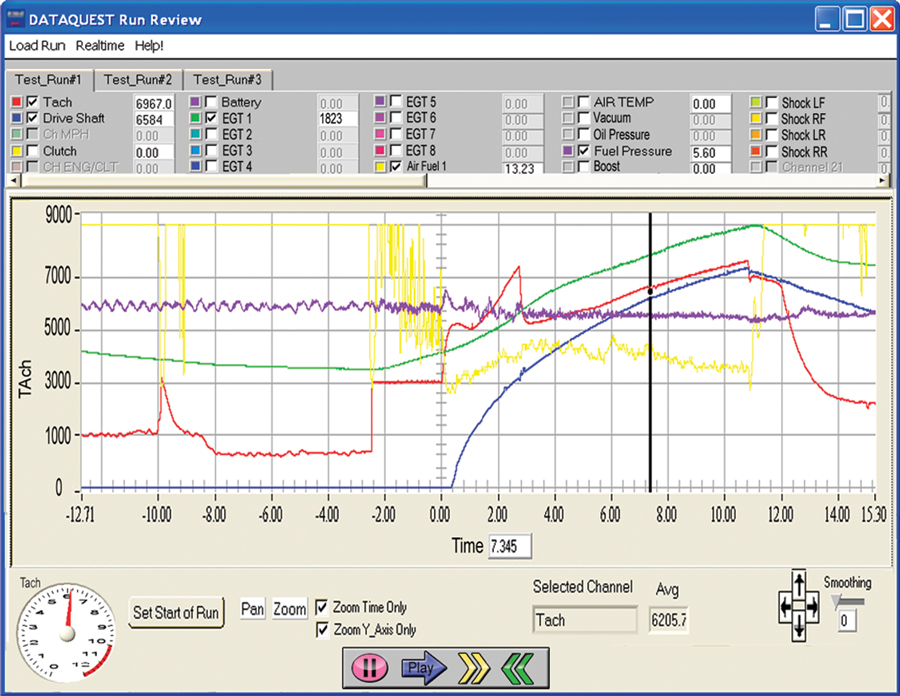Open the Help! menu
This screenshot has height=696, width=900.
[x=149, y=46]
